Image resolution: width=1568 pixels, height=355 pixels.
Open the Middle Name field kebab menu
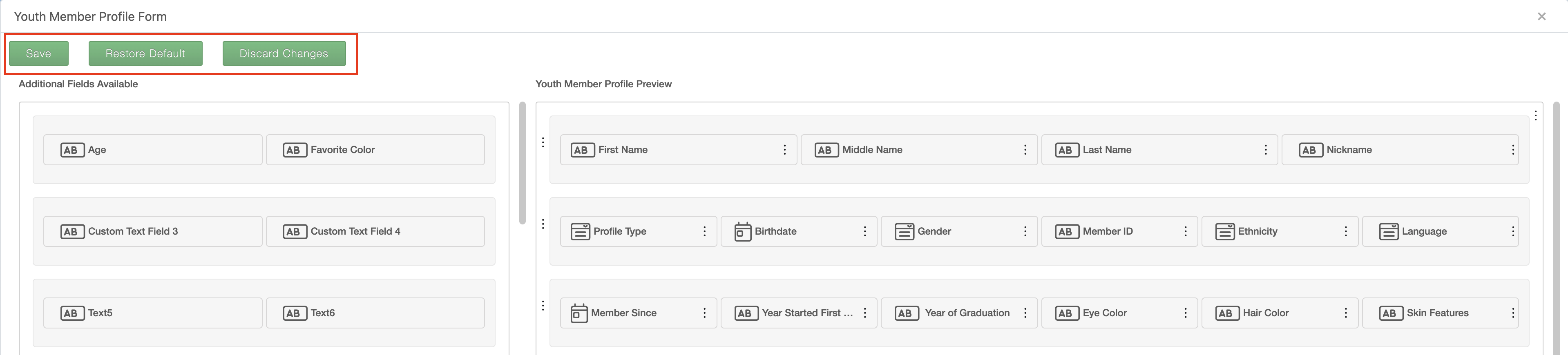pos(1025,149)
